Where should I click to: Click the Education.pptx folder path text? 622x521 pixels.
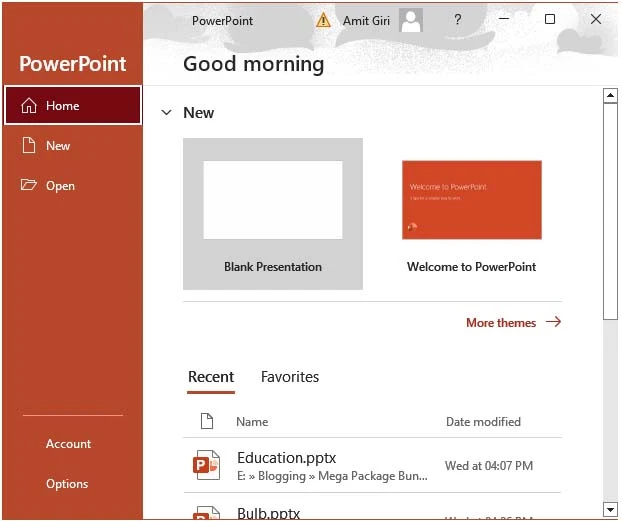point(332,476)
